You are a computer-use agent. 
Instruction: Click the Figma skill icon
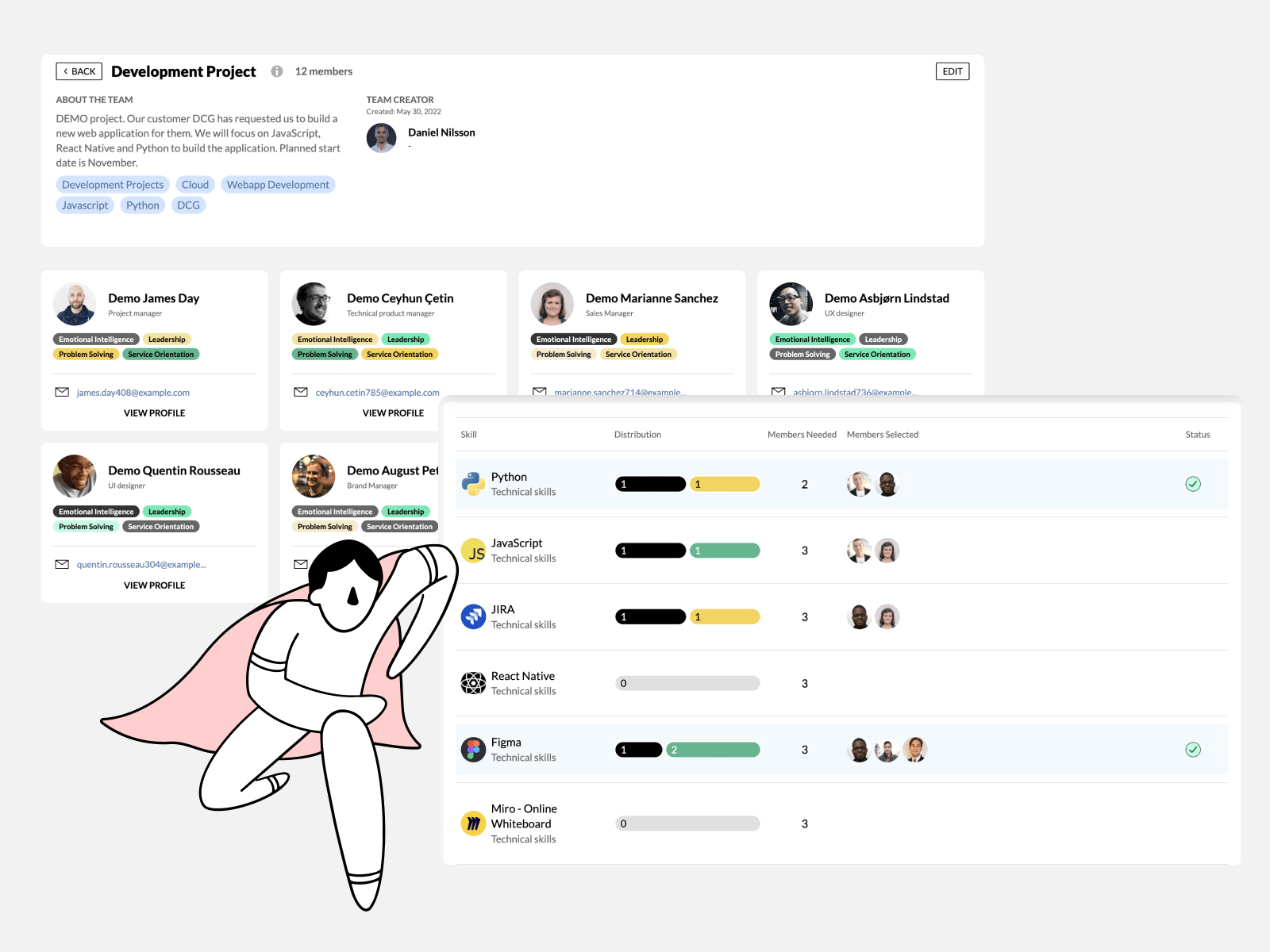click(x=473, y=750)
